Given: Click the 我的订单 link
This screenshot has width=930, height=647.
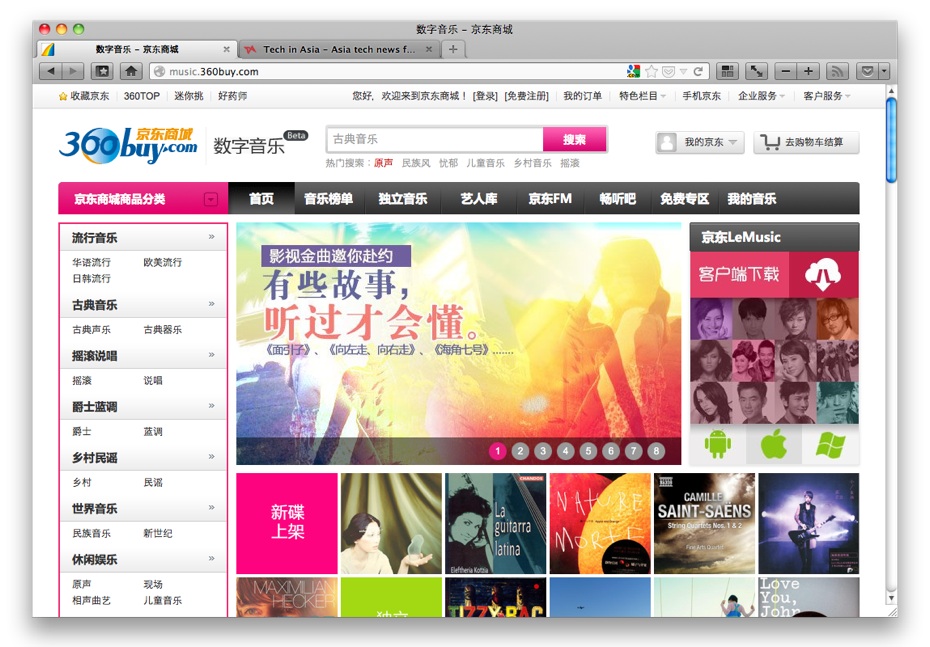Looking at the screenshot, I should (582, 96).
